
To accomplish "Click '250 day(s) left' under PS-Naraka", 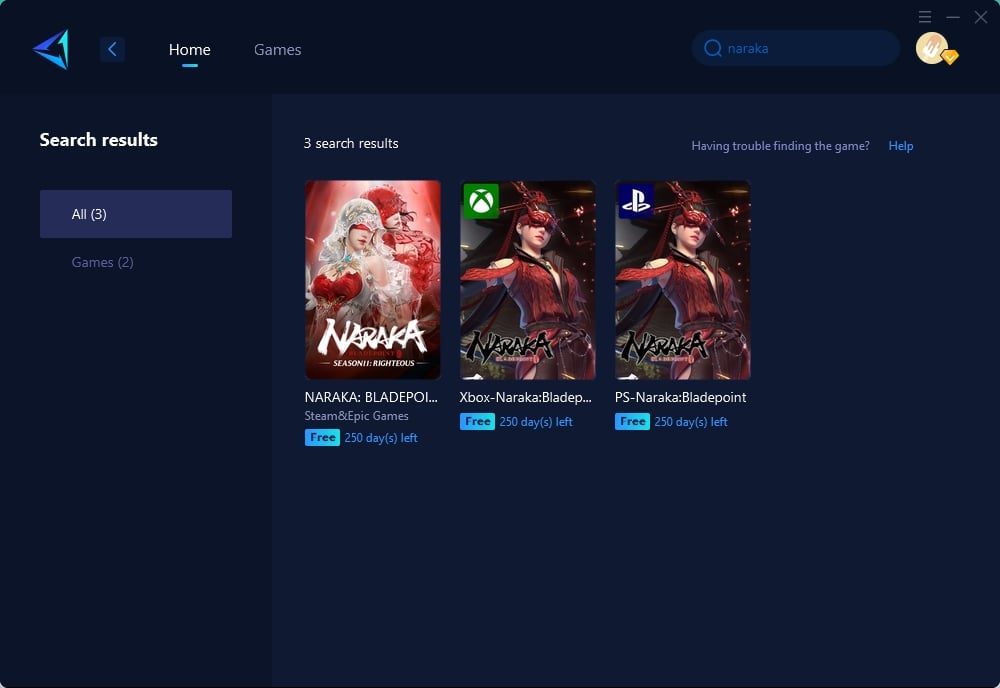I will pyautogui.click(x=691, y=421).
